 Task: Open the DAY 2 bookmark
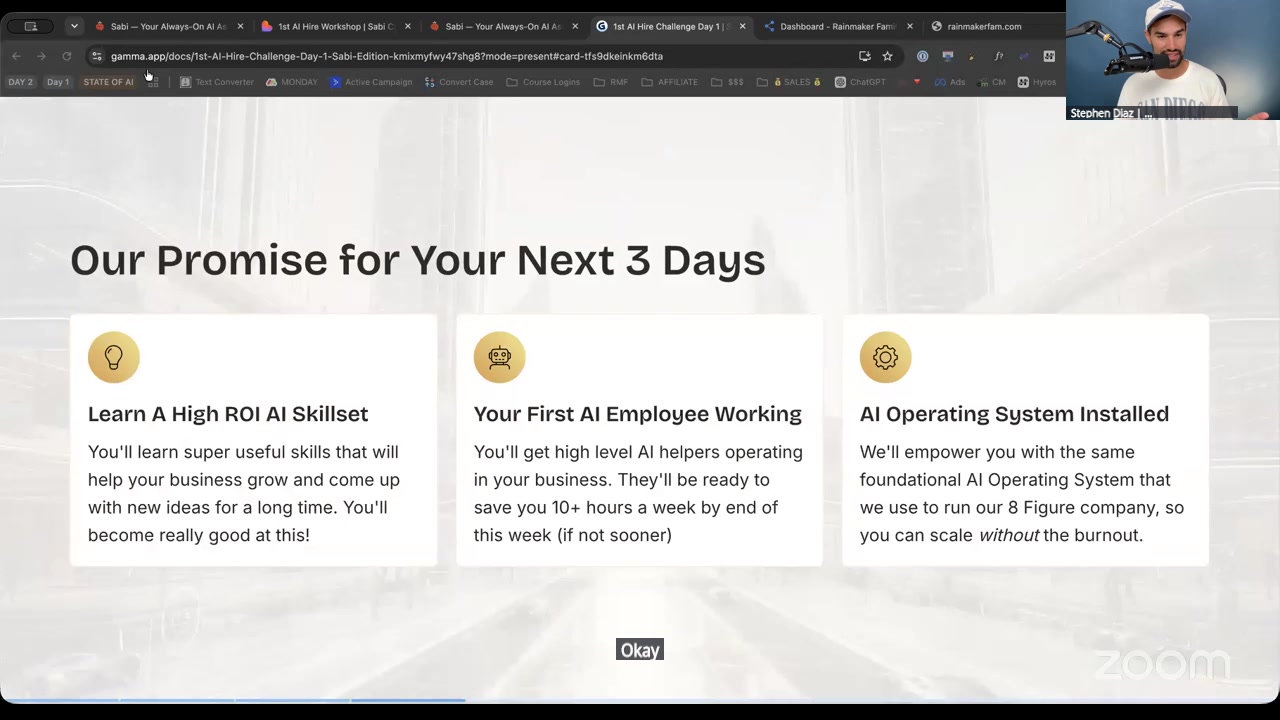pyautogui.click(x=20, y=82)
